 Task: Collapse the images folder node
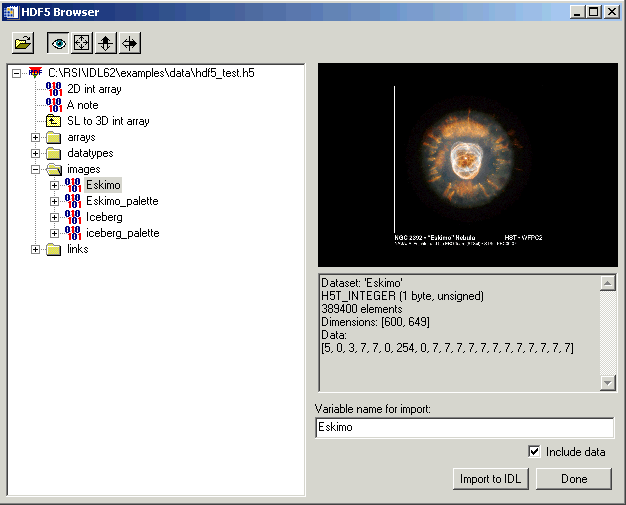pyautogui.click(x=37, y=169)
